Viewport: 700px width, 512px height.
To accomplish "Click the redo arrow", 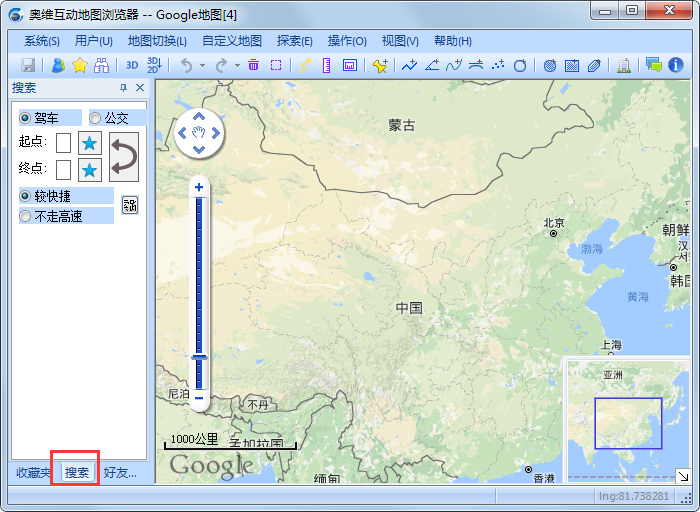I will 221,65.
